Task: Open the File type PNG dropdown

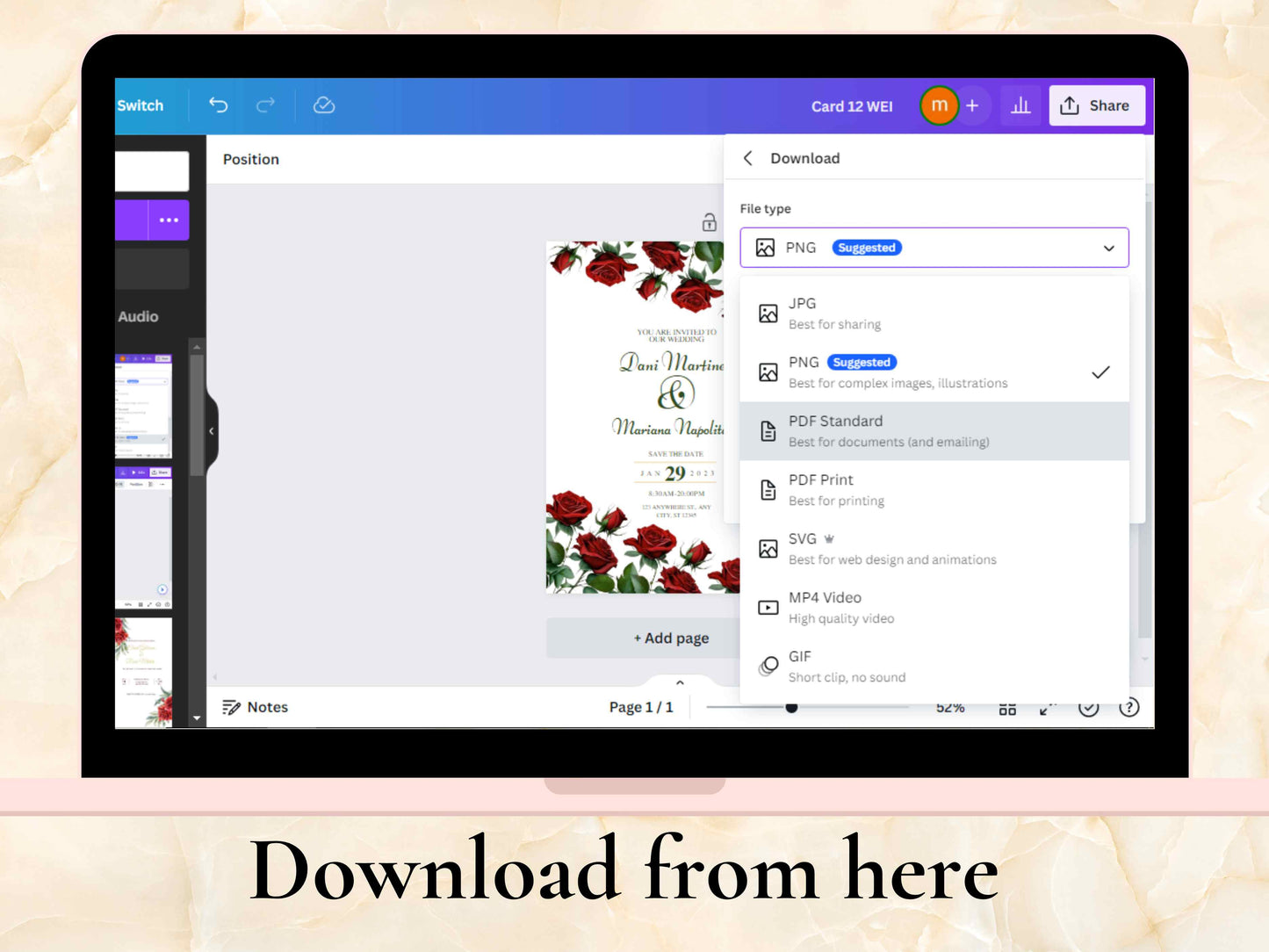Action: pyautogui.click(x=934, y=248)
